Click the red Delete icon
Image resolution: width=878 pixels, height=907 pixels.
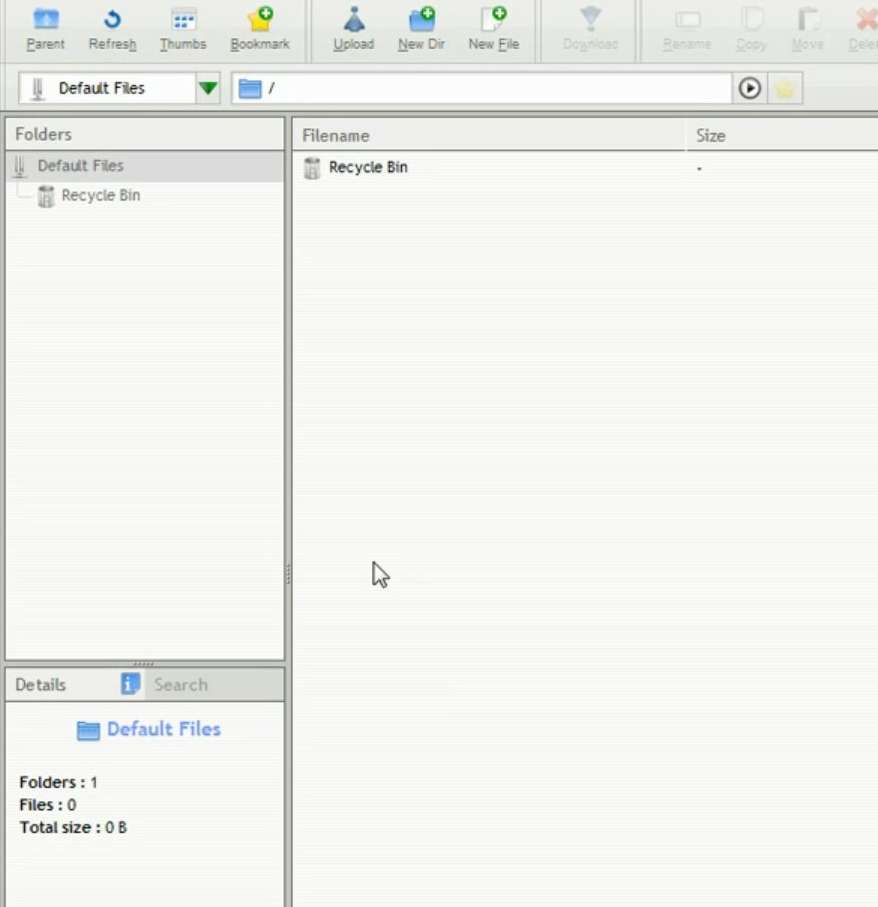[866, 20]
